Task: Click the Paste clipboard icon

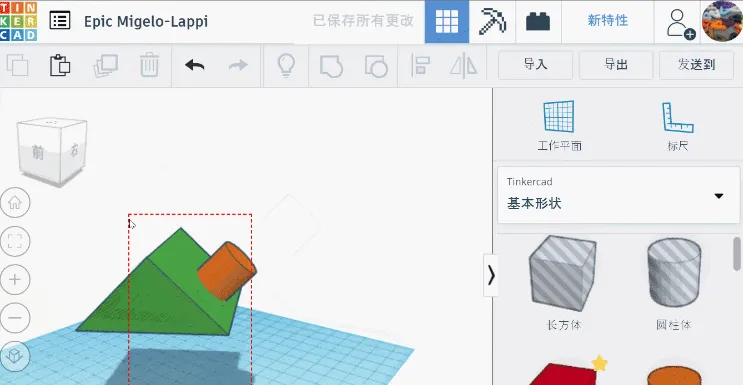Action: (60, 65)
